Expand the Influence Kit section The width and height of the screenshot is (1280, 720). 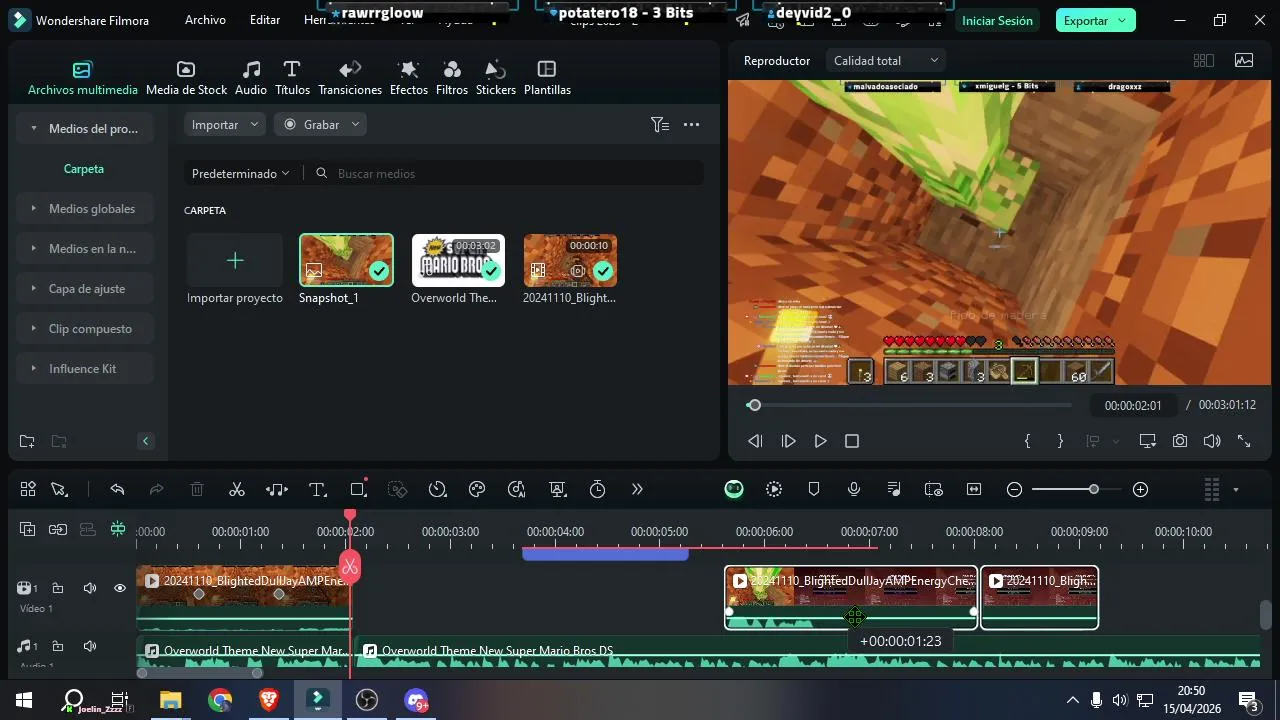(x=84, y=369)
